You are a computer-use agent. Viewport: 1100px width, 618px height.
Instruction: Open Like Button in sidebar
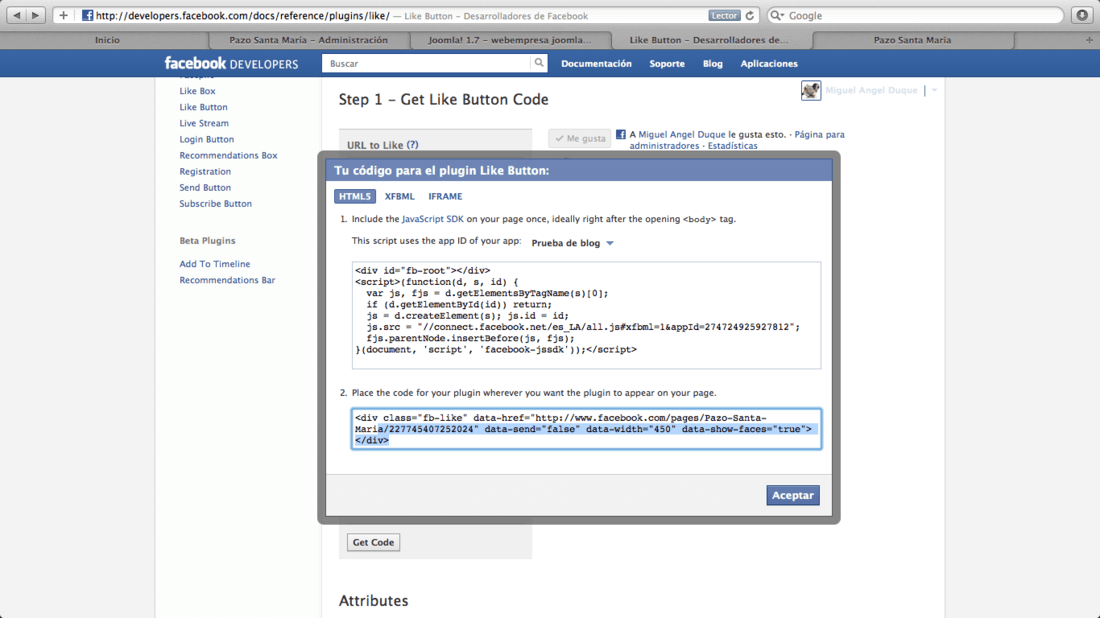click(x=203, y=107)
